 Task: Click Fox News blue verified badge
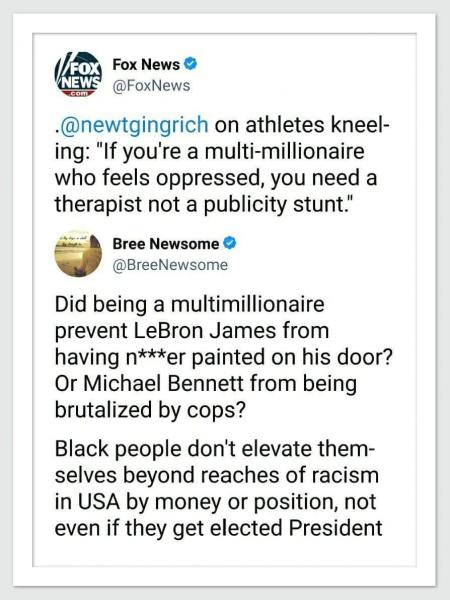(x=191, y=64)
